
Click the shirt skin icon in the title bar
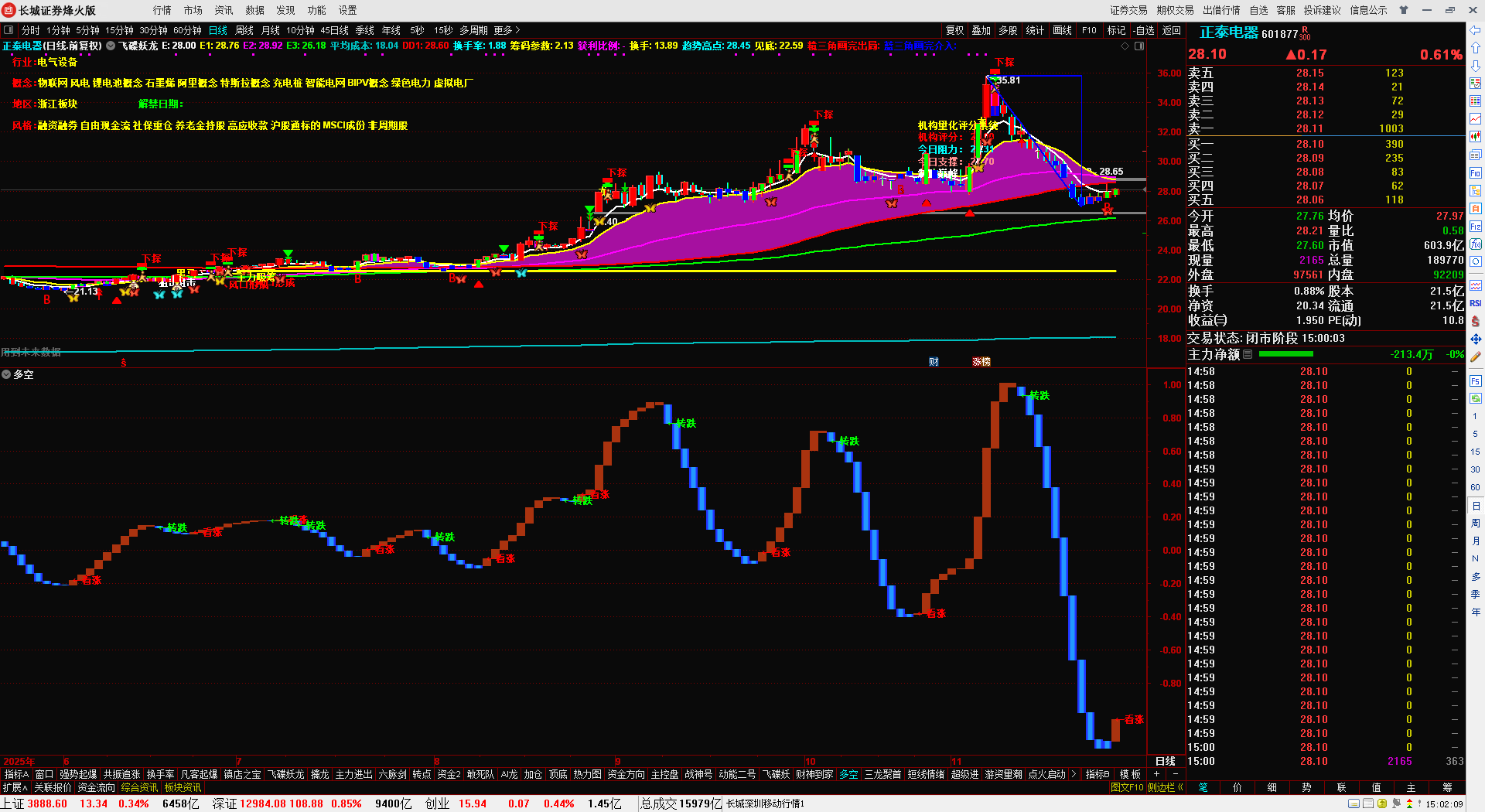coord(1404,10)
